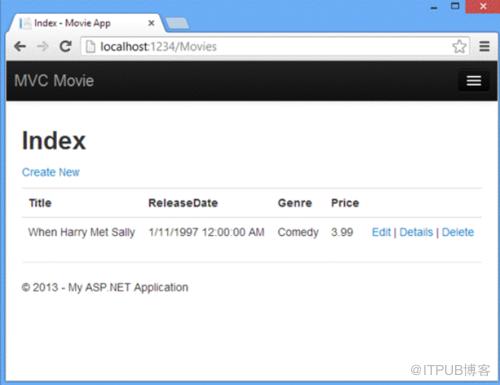Screen dimensions: 500x385
Task: Click the 2013 My ASP.NET Application footer text
Action: coord(105,287)
